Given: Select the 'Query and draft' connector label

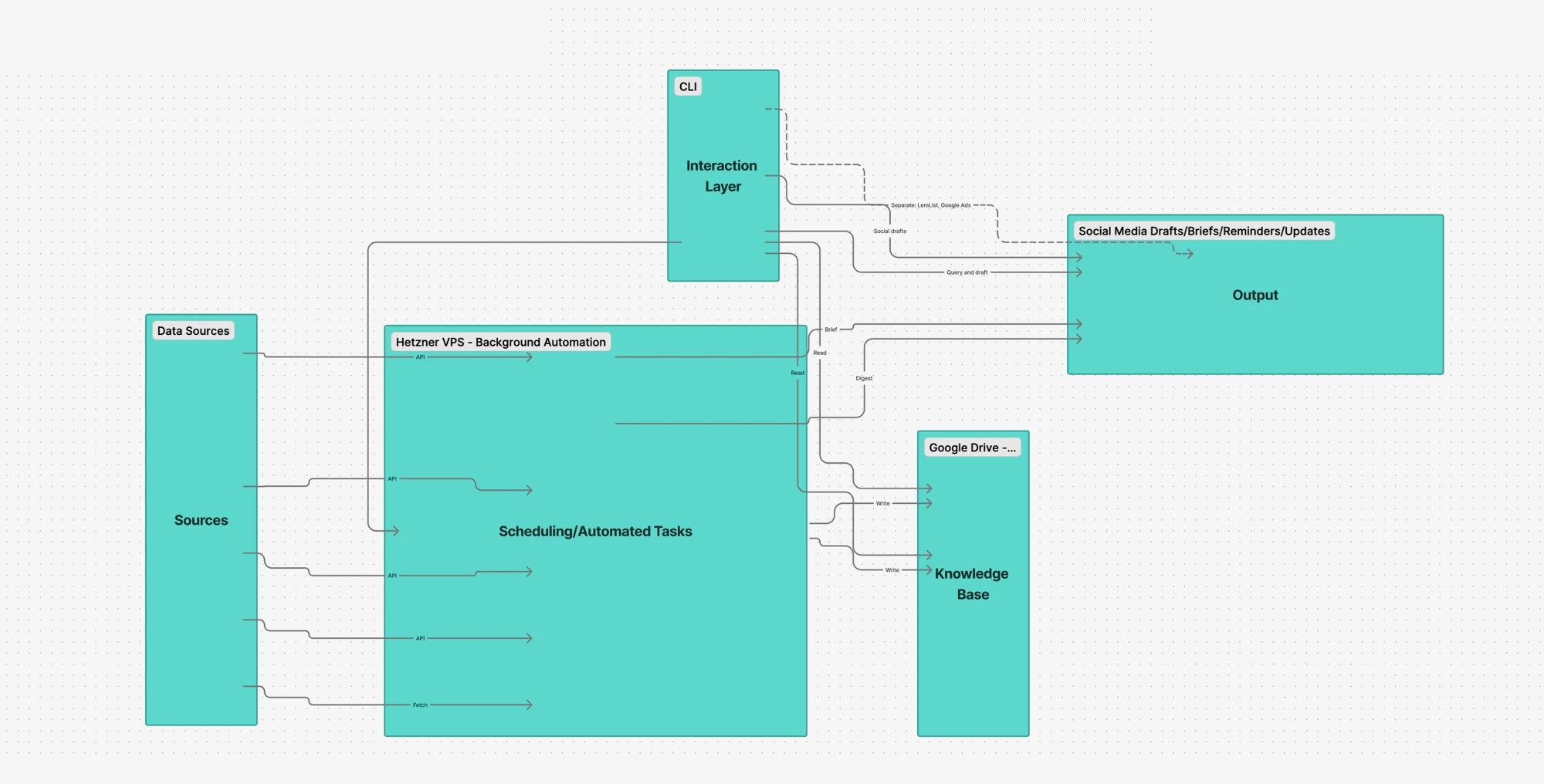Looking at the screenshot, I should 967,272.
